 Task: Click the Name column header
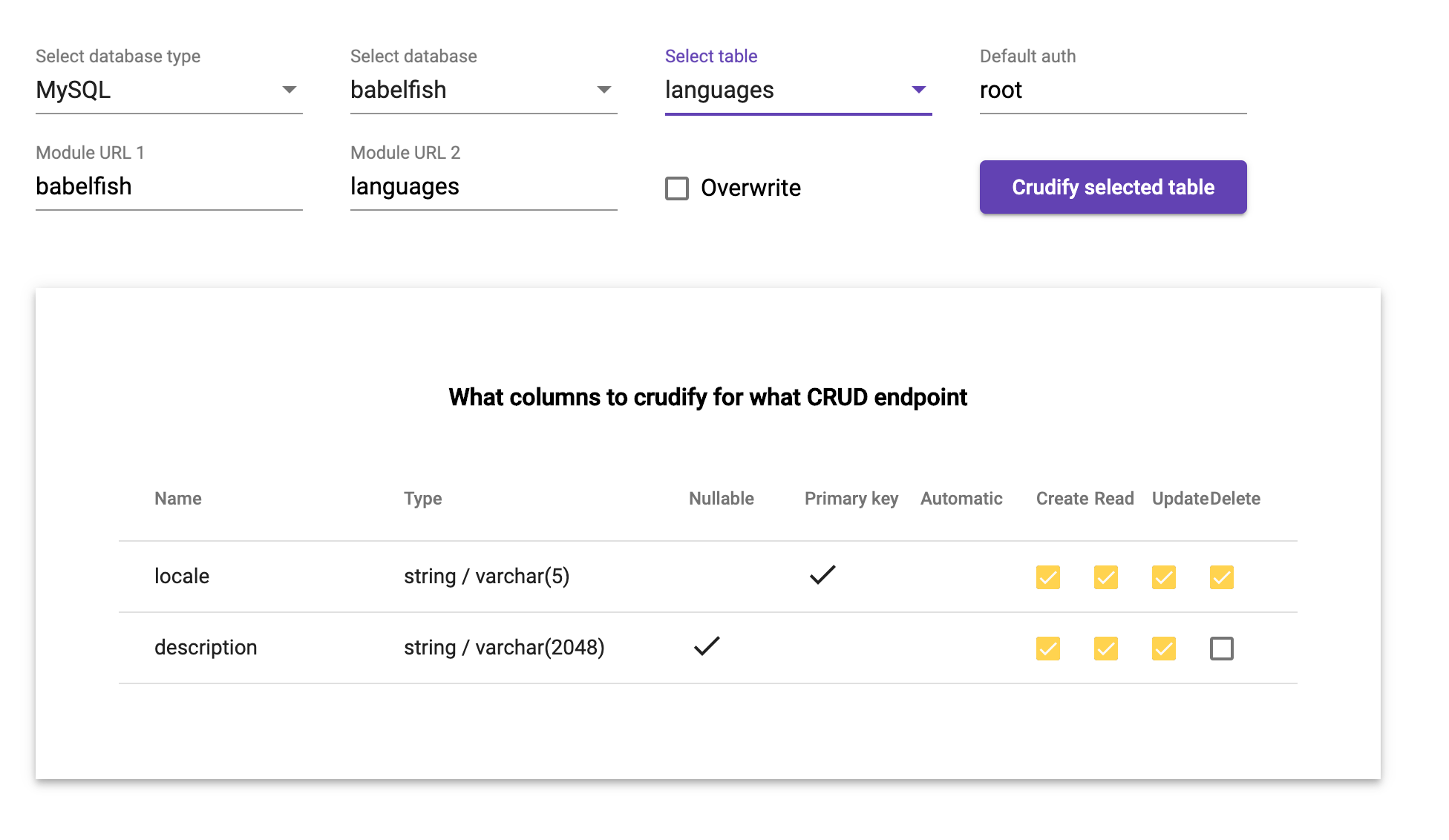pos(178,499)
